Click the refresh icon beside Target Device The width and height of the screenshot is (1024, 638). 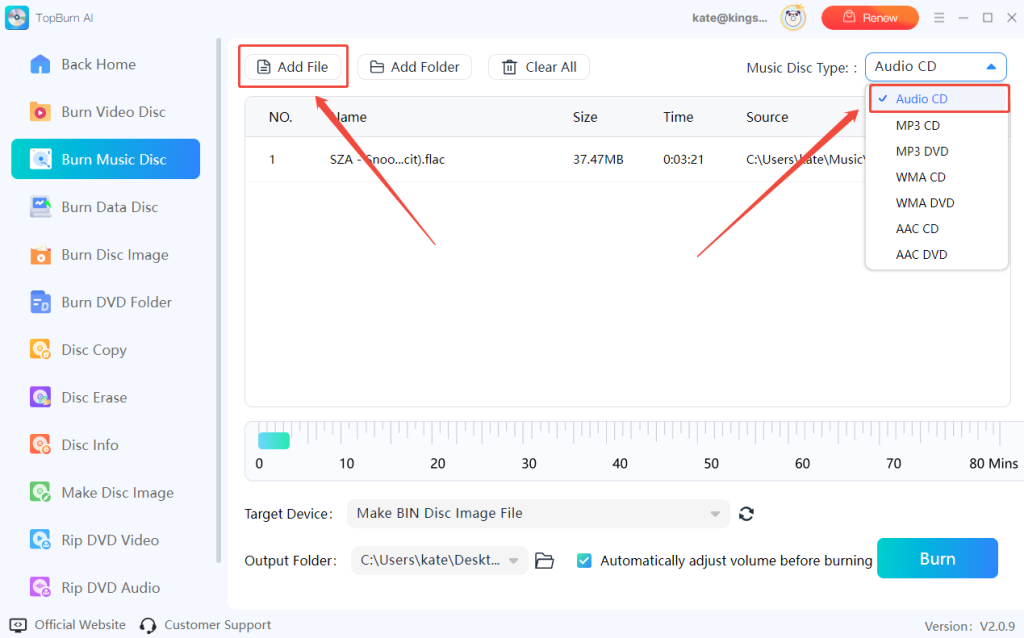pos(746,514)
